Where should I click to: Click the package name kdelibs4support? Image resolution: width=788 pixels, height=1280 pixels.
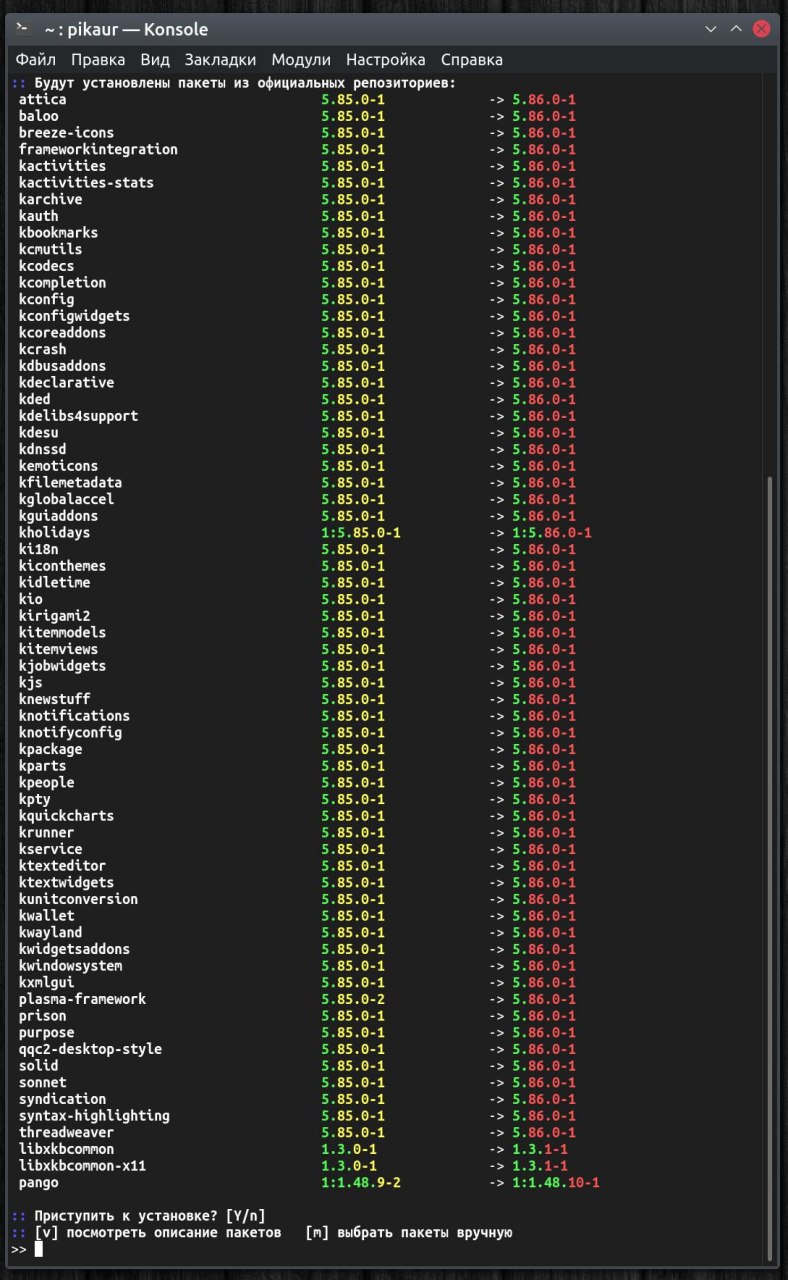point(78,416)
